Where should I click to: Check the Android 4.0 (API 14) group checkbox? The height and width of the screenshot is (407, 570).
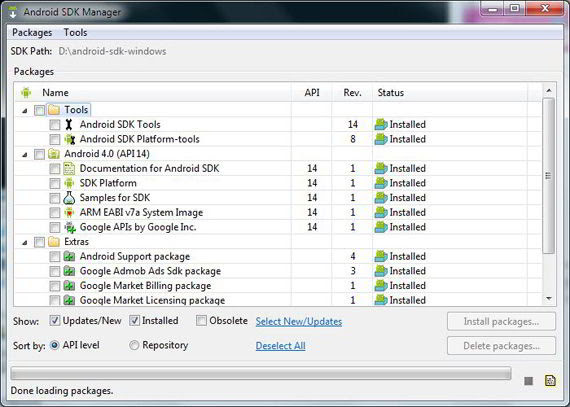click(x=39, y=154)
